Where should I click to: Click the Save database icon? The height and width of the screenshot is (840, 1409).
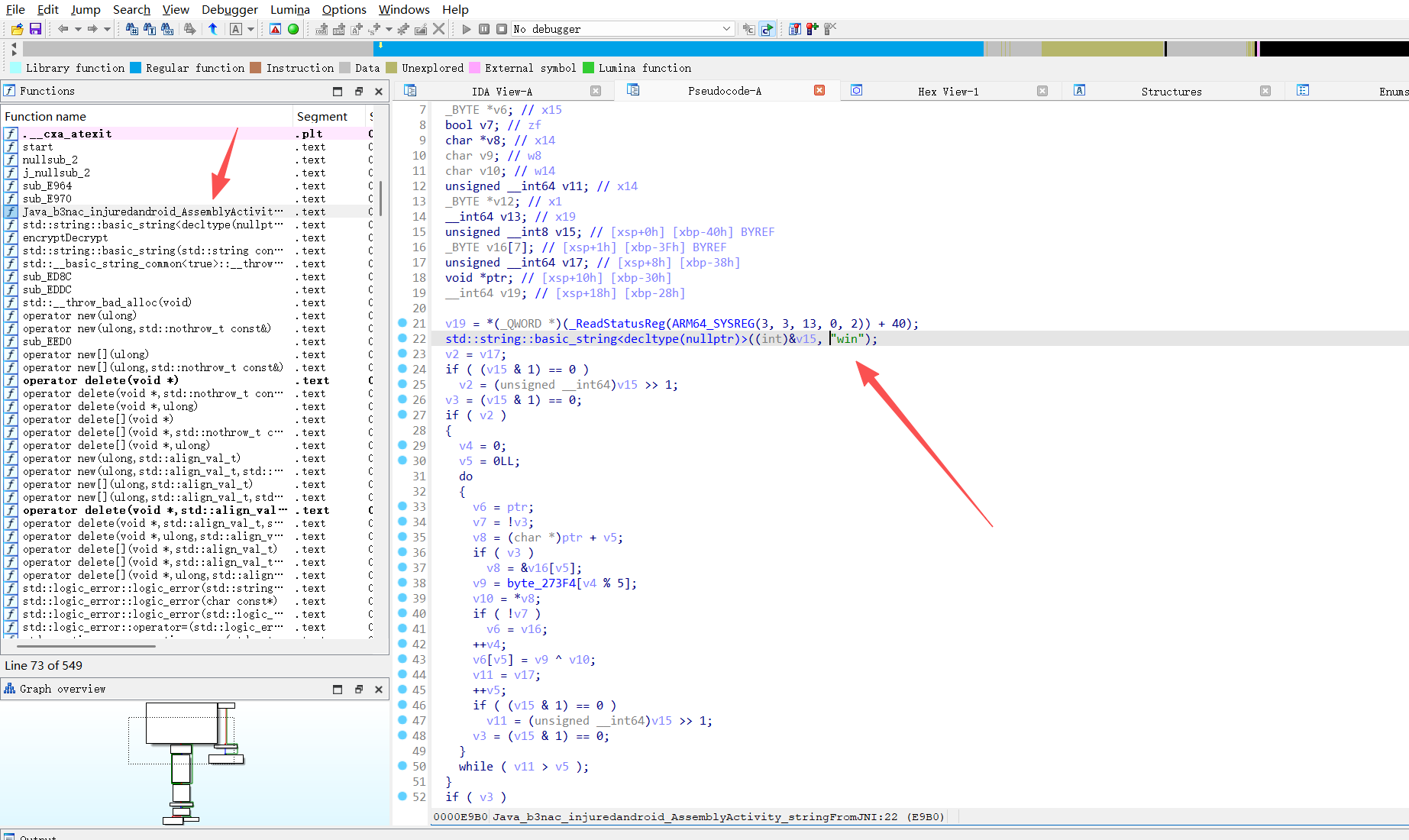[35, 29]
